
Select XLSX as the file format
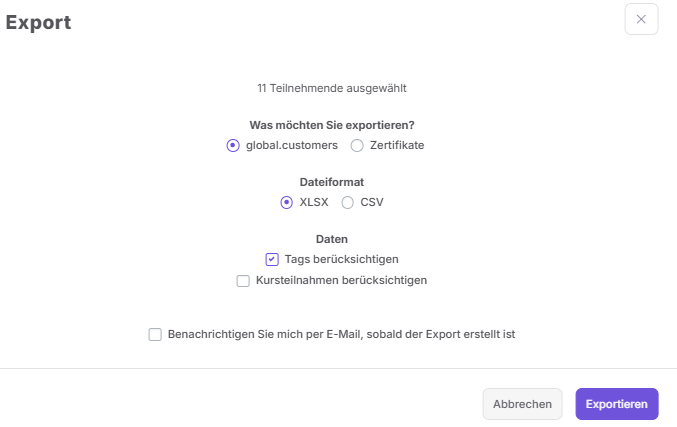(286, 202)
